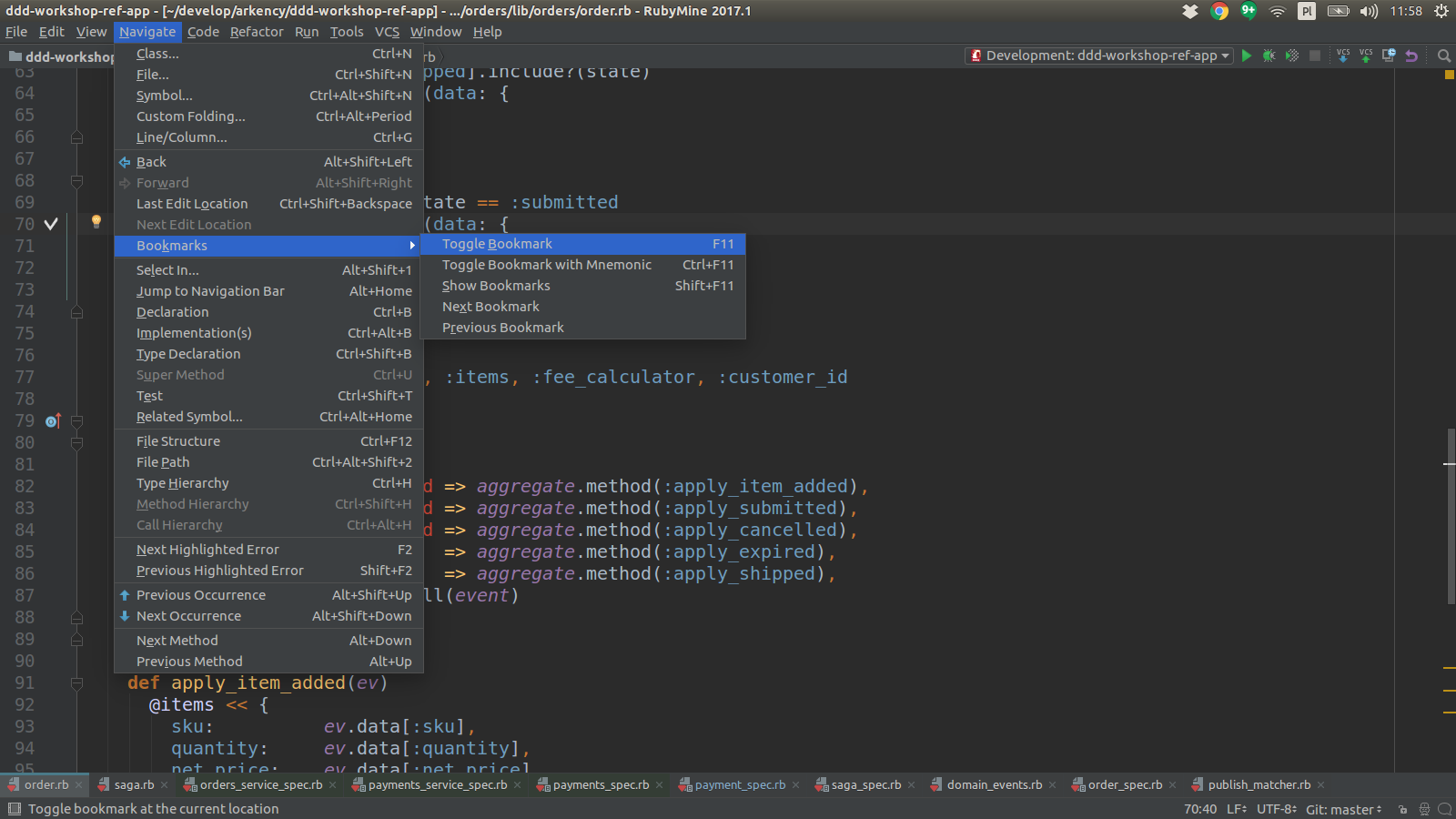The image size is (1456, 819).
Task: Run with coverage icon in the toolbar
Action: click(x=1291, y=56)
